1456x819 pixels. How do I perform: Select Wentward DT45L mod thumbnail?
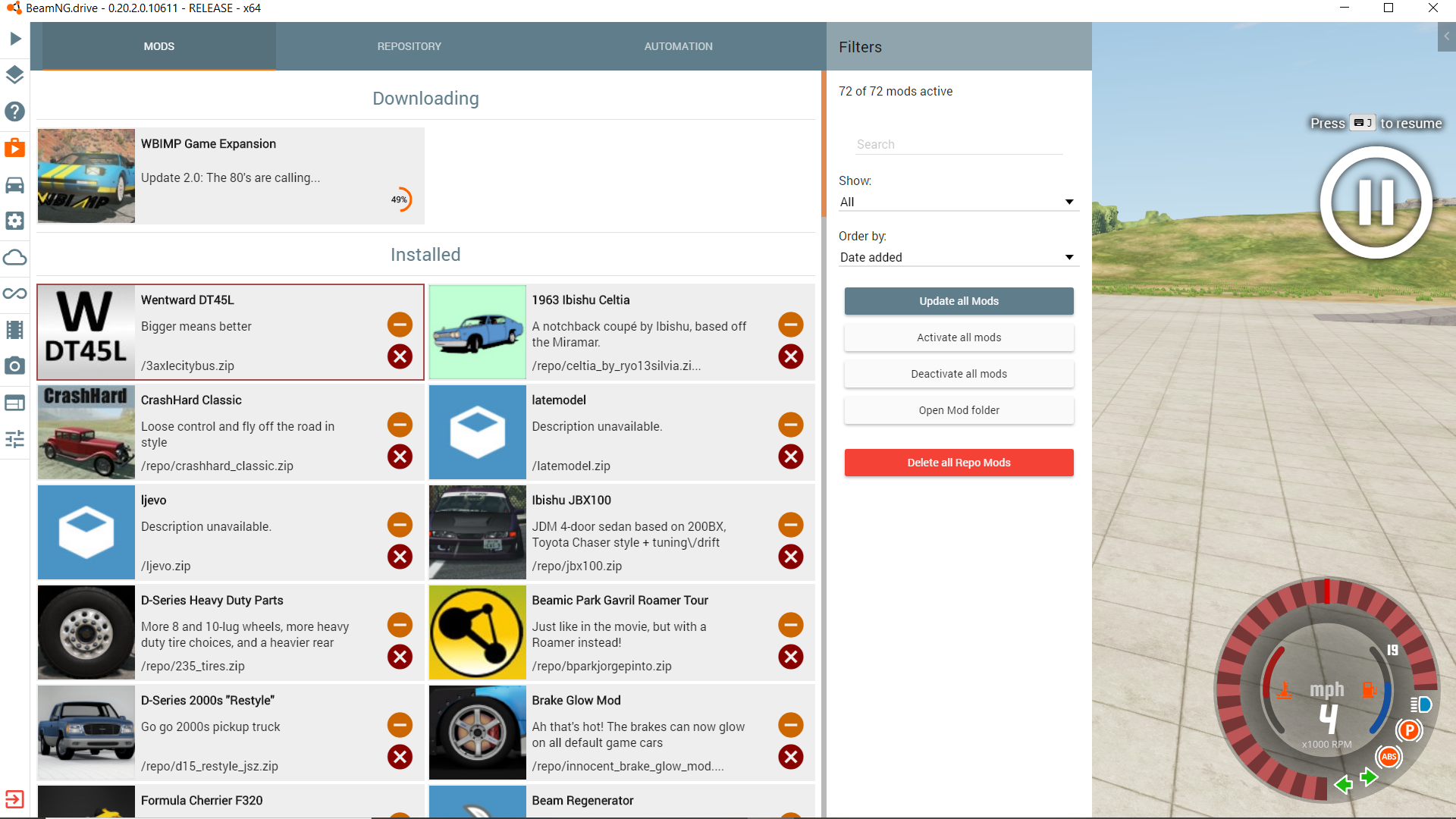click(86, 332)
